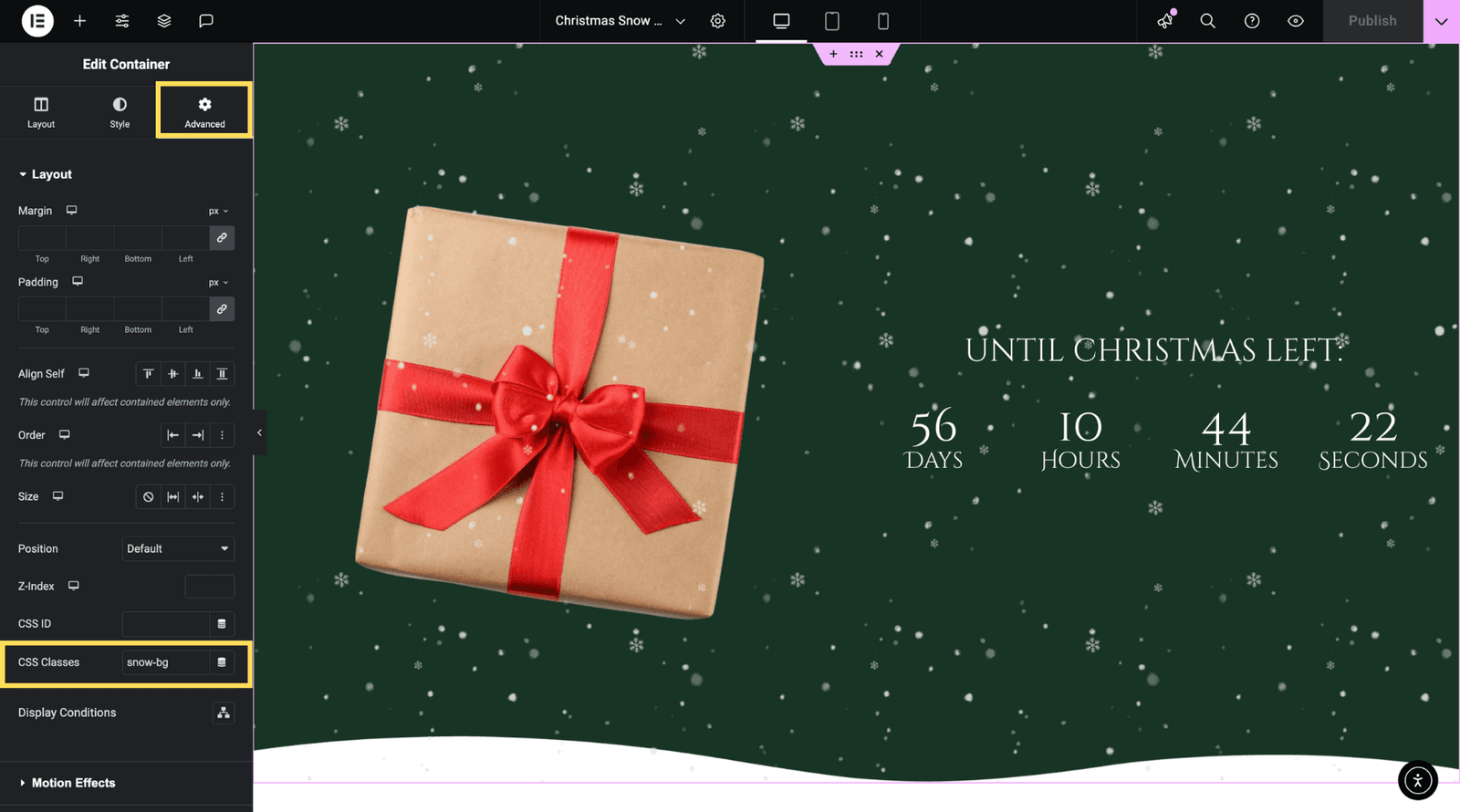Open the Finder search icon
This screenshot has width=1460, height=812.
click(1207, 21)
